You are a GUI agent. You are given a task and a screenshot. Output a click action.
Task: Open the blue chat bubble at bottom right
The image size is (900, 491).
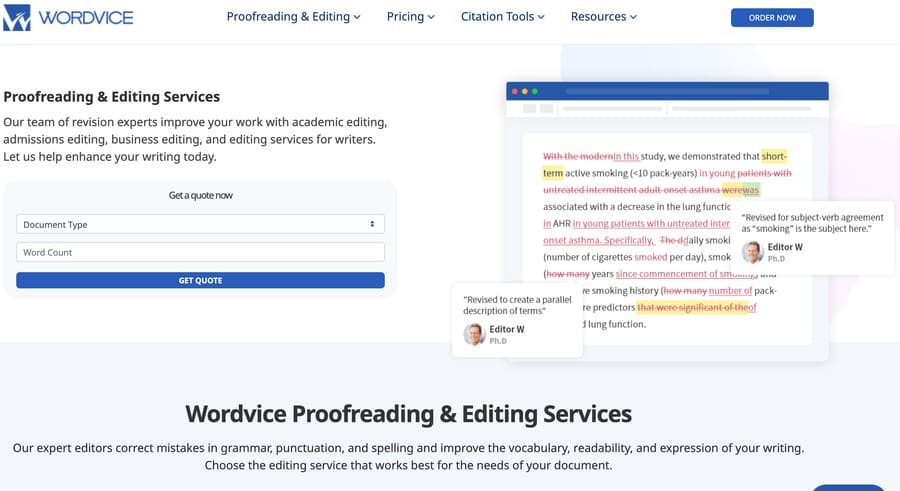848,487
